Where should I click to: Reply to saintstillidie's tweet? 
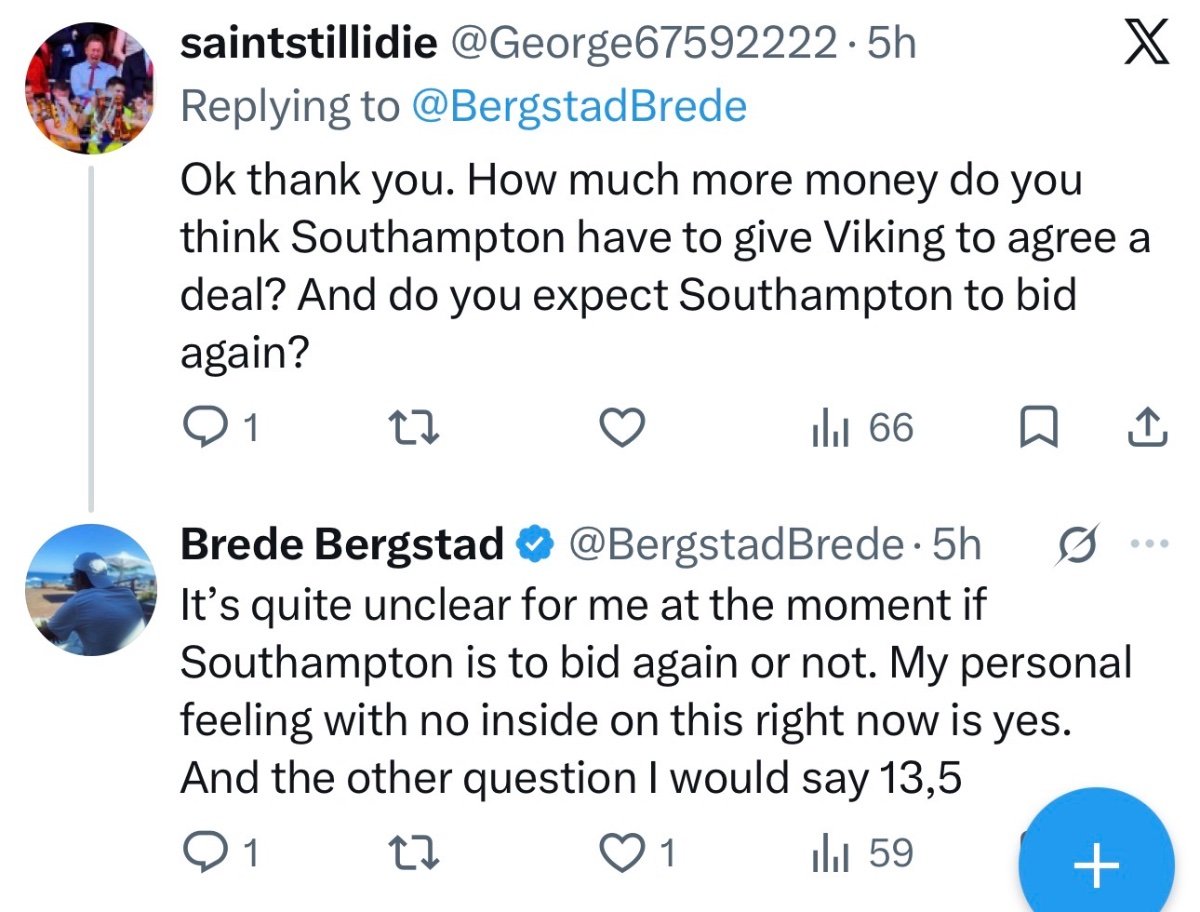[224, 428]
